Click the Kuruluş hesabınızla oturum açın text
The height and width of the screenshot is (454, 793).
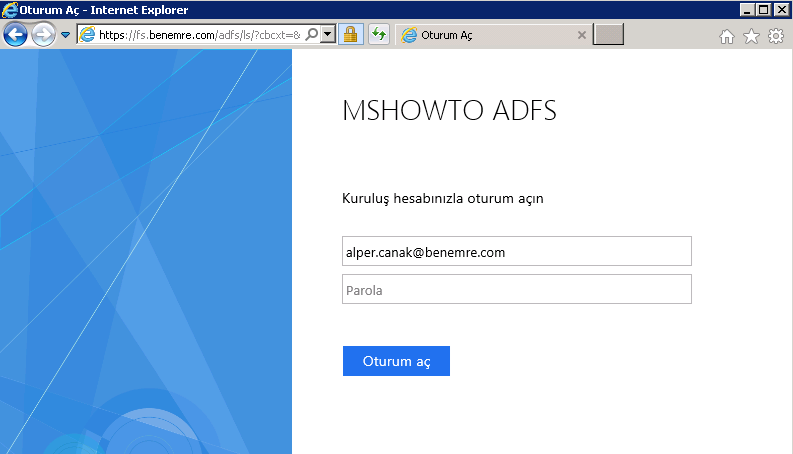443,199
